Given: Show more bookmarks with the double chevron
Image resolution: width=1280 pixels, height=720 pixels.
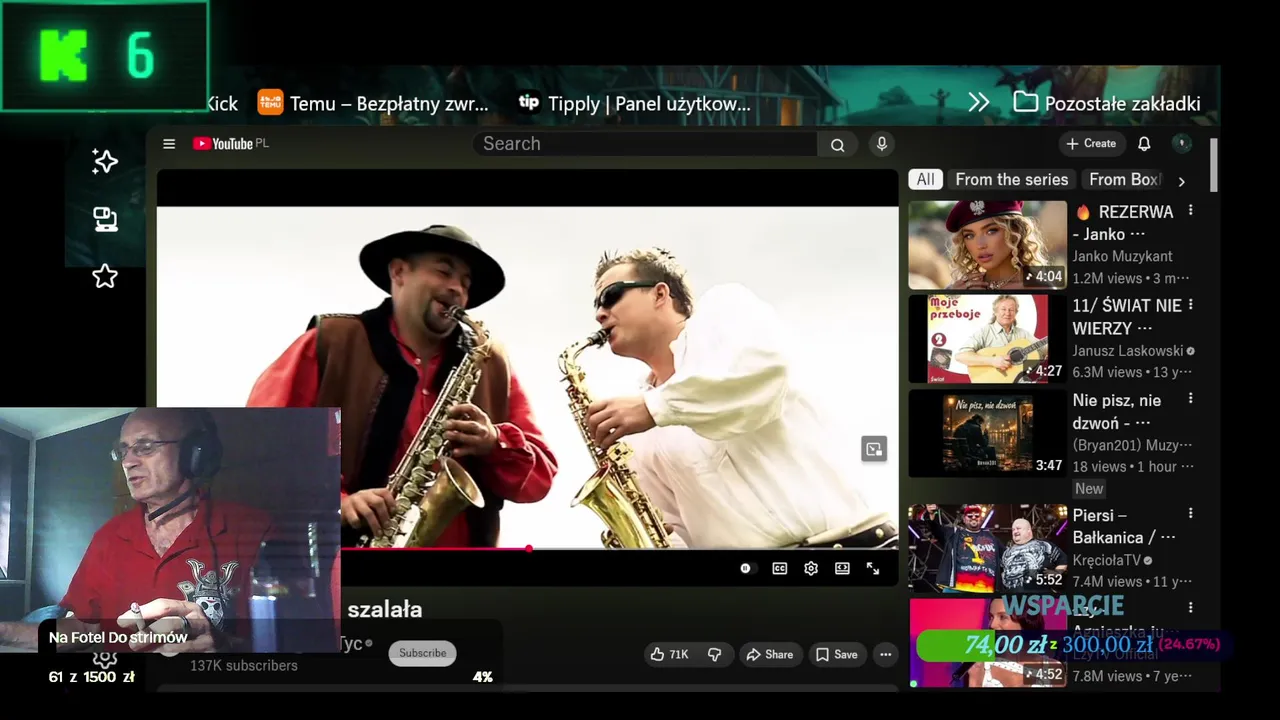Looking at the screenshot, I should (x=979, y=102).
